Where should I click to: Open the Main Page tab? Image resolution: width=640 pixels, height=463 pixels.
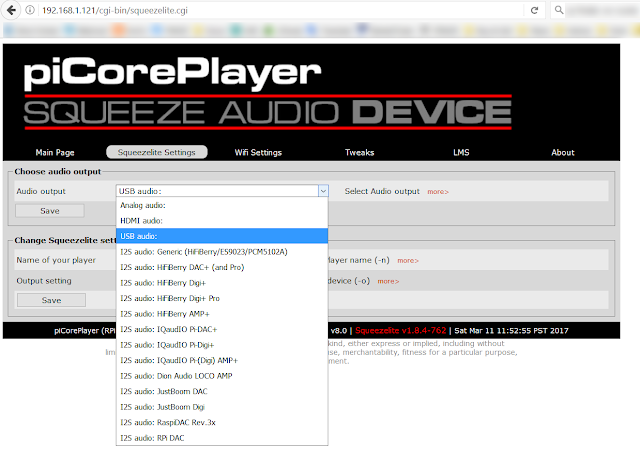(55, 152)
